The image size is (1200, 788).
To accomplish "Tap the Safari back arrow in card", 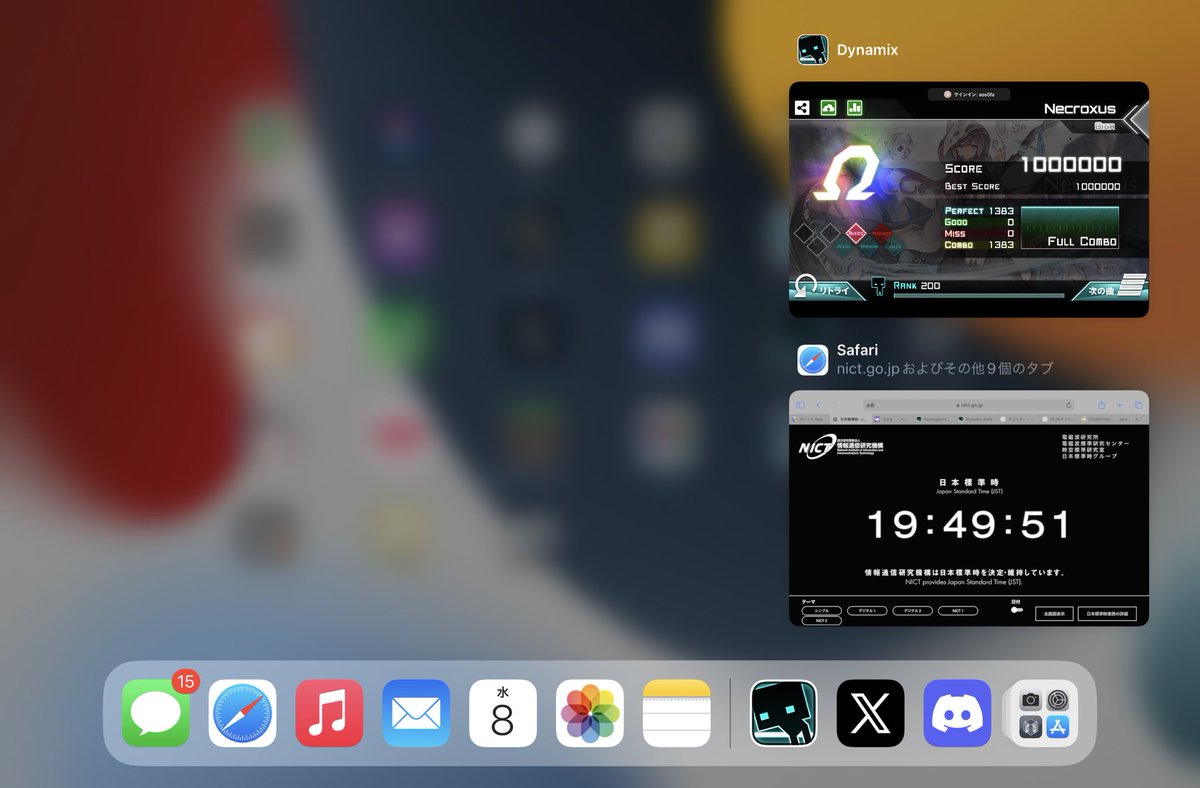I will point(819,404).
